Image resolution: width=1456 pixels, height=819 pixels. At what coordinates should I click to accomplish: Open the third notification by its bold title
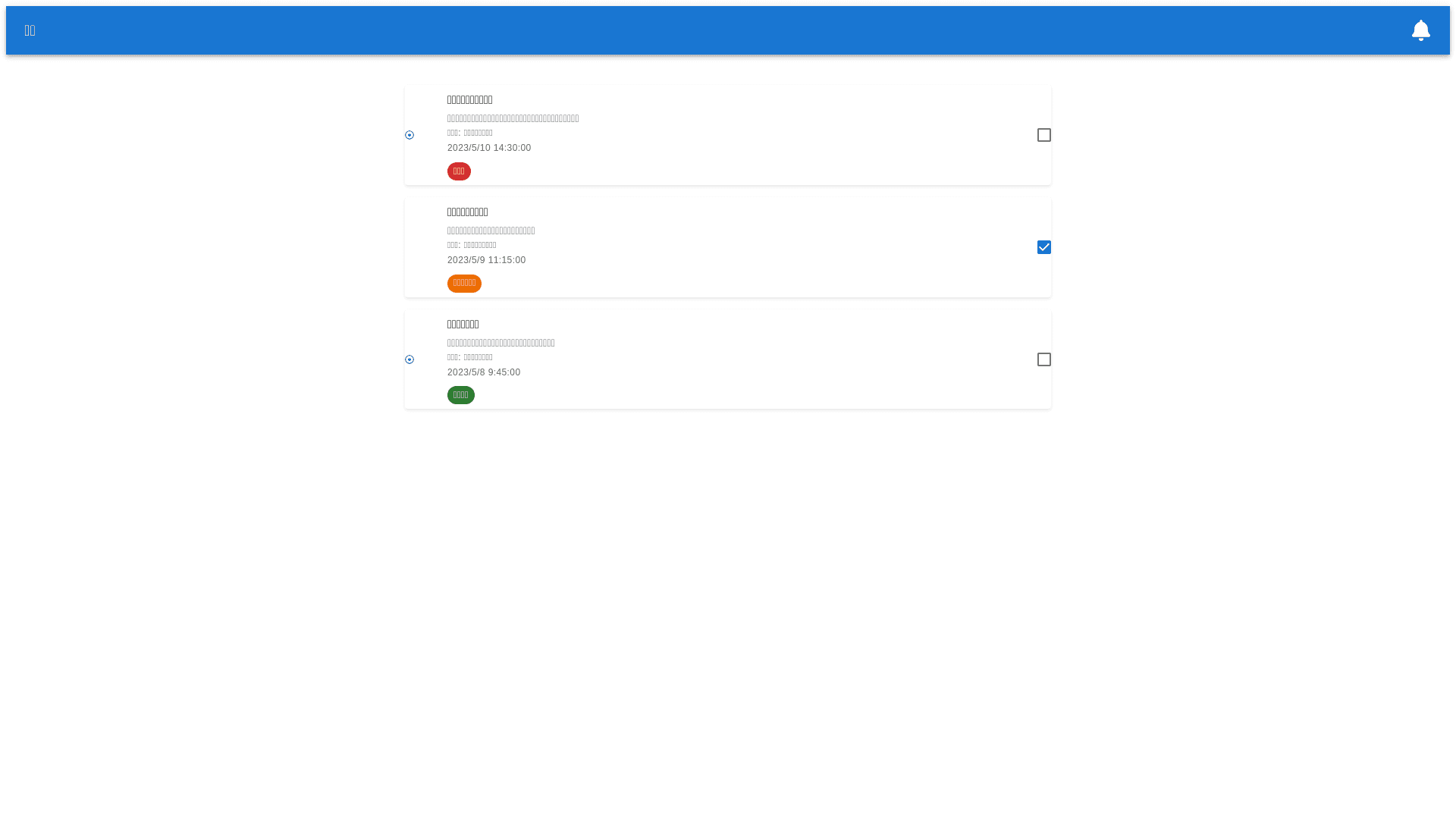coord(463,325)
